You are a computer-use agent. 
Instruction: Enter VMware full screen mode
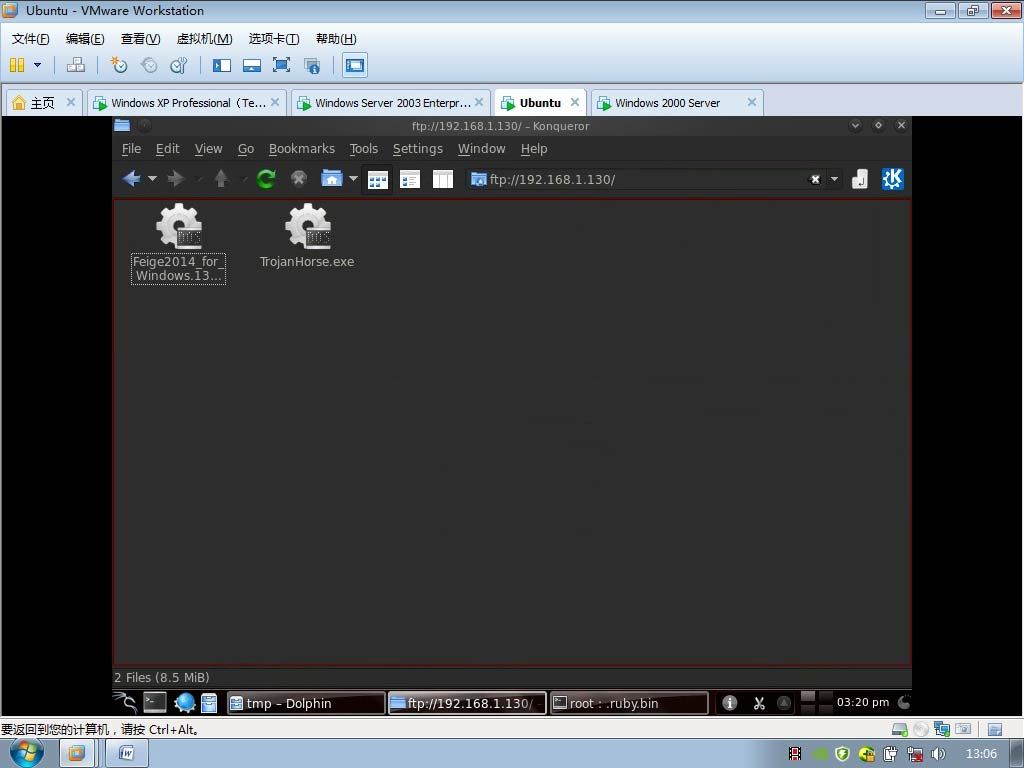(x=281, y=65)
